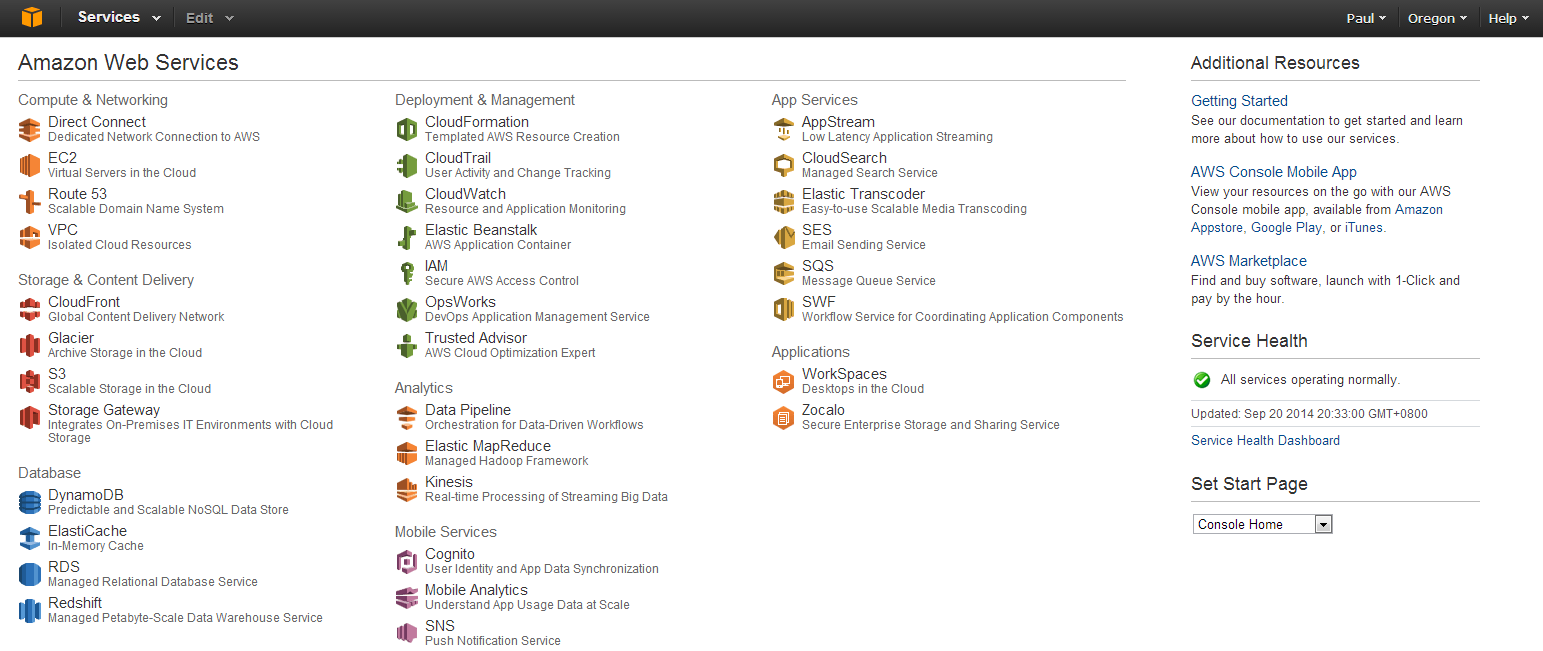Click the SES email icon

click(784, 238)
